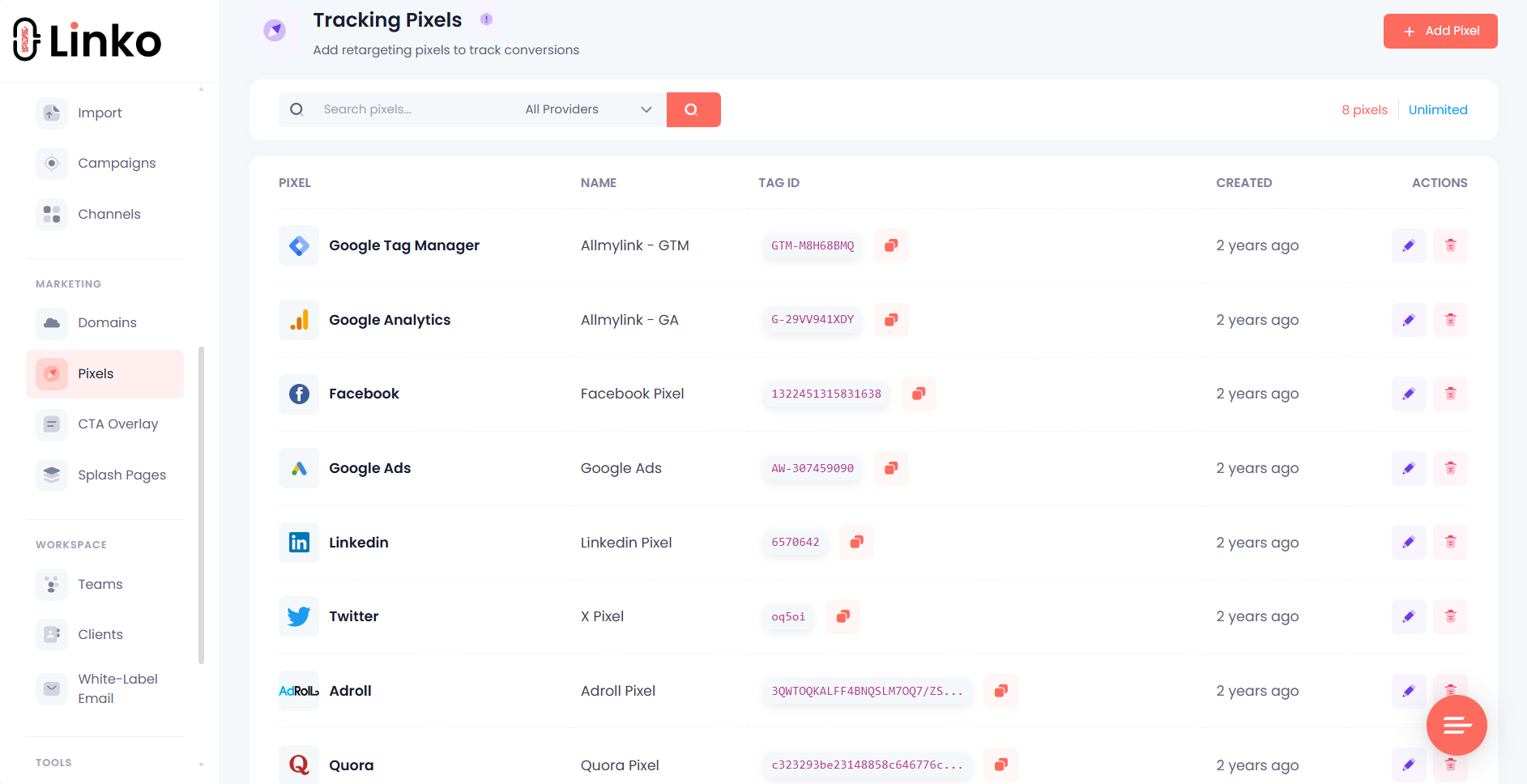This screenshot has height=784, width=1527.
Task: Open CTA Overlay section
Action: pos(105,424)
